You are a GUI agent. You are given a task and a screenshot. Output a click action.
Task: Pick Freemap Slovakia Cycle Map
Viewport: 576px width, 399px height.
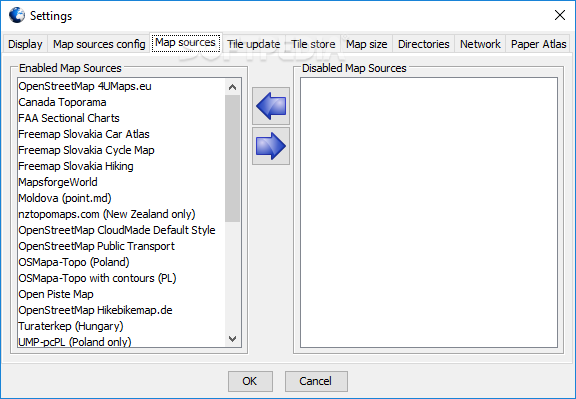click(121, 150)
